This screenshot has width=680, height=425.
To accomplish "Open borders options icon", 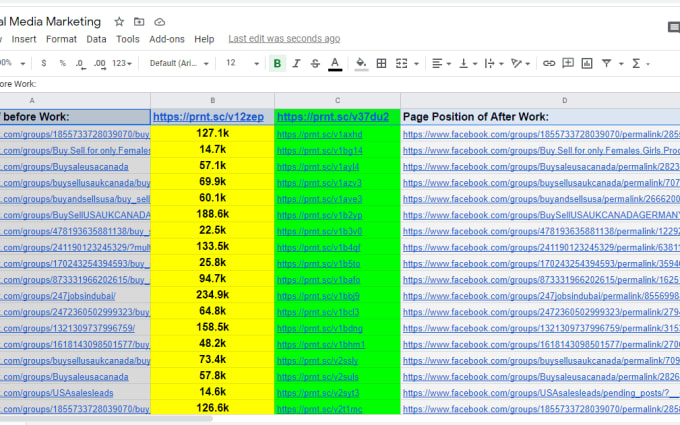I will click(381, 64).
